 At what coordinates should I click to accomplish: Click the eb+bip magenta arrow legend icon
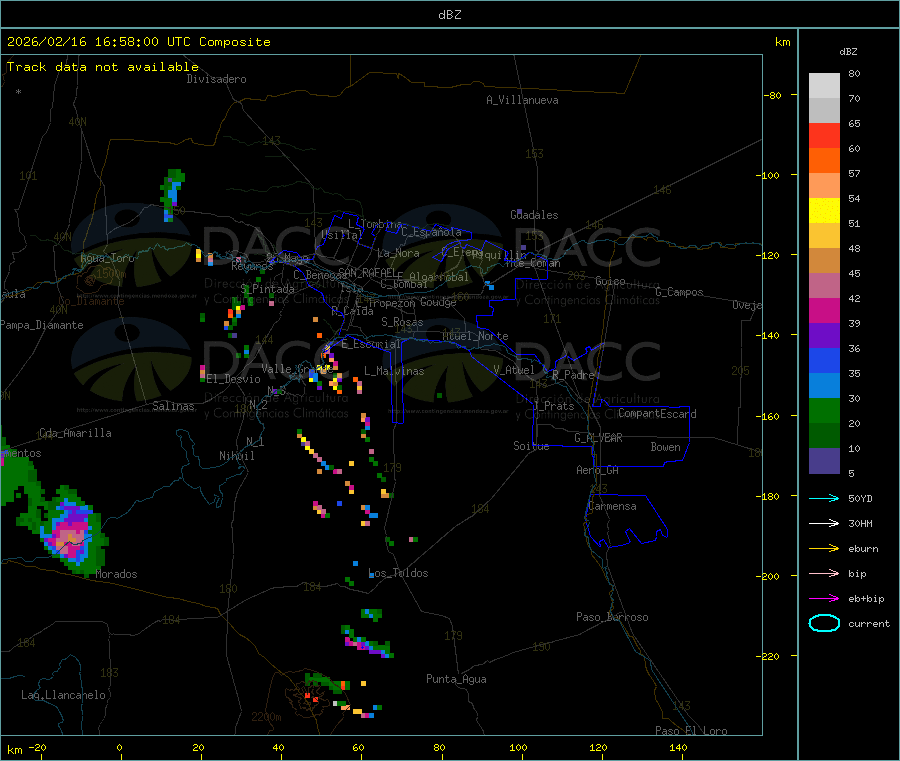click(824, 599)
